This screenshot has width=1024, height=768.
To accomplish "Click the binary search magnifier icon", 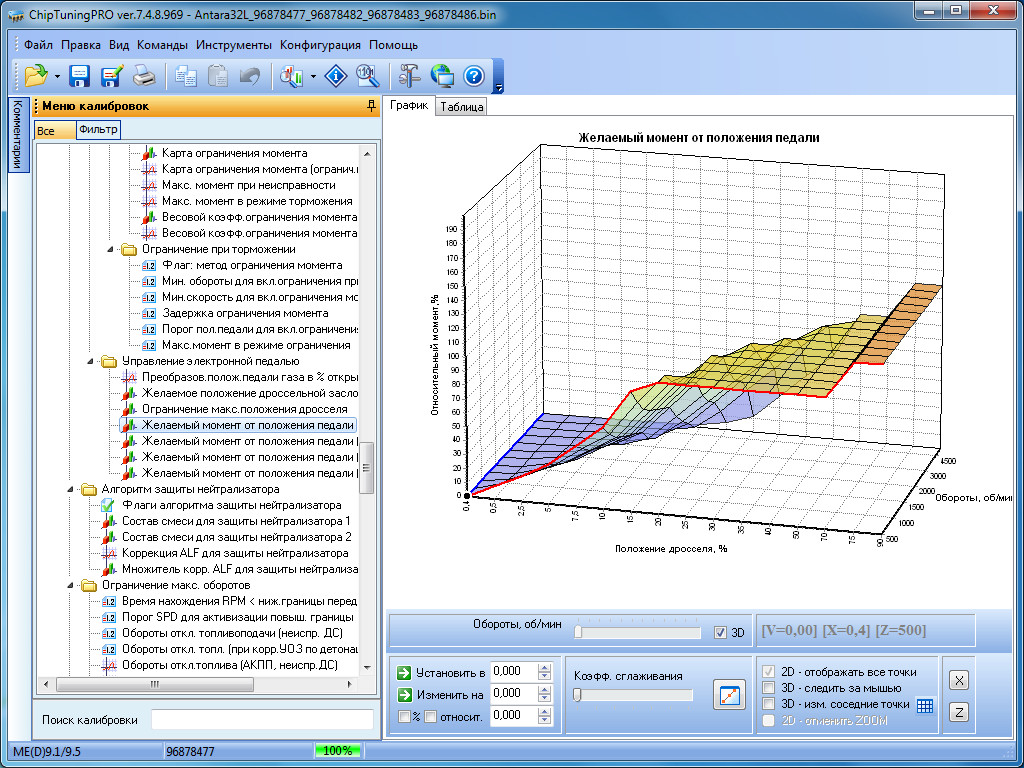I will coord(366,75).
